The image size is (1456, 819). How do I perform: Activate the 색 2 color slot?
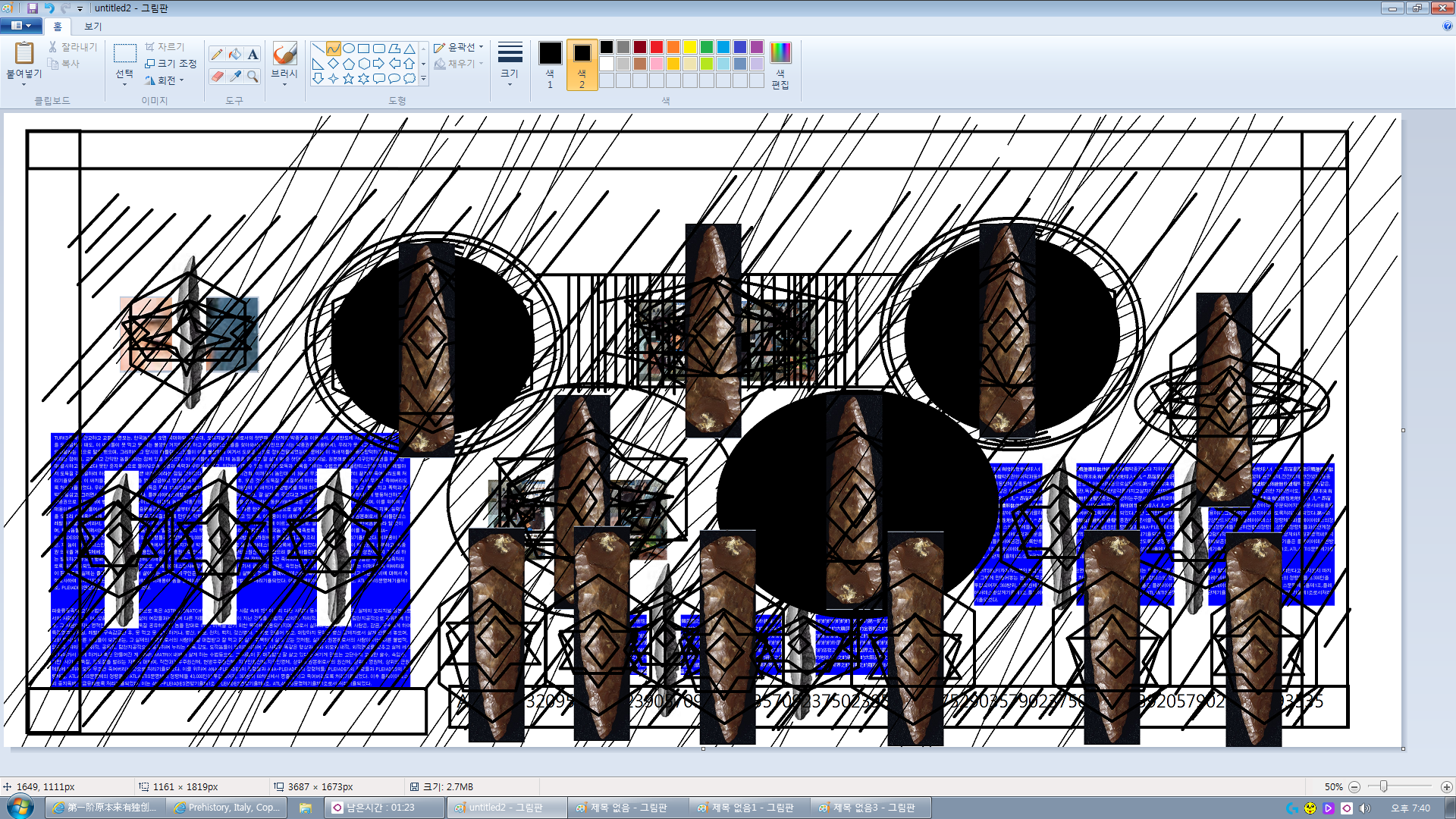pyautogui.click(x=582, y=62)
